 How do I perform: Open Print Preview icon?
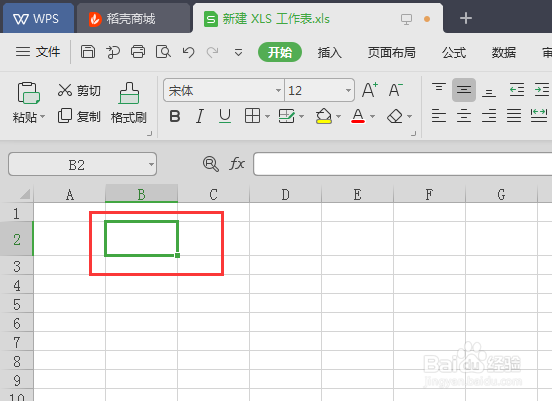click(163, 52)
